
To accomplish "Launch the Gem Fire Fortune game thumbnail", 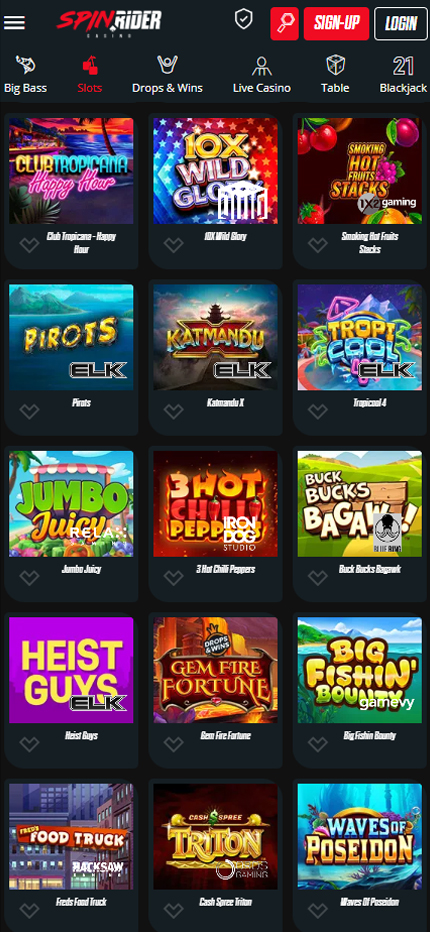I will [215, 670].
